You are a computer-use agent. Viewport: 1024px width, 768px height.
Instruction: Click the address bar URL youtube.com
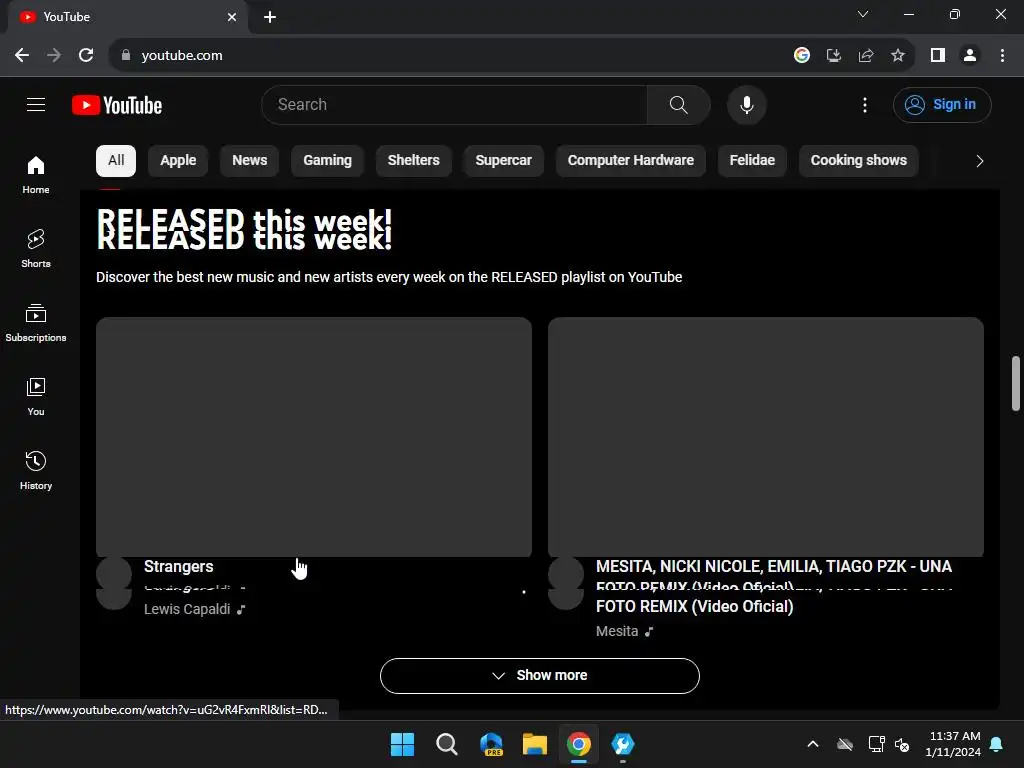coord(182,56)
